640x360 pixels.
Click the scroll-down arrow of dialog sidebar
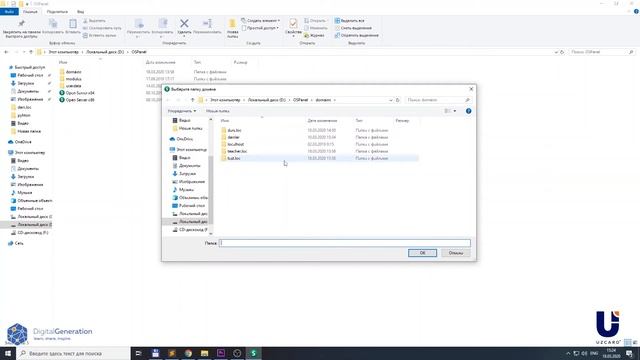(x=211, y=233)
